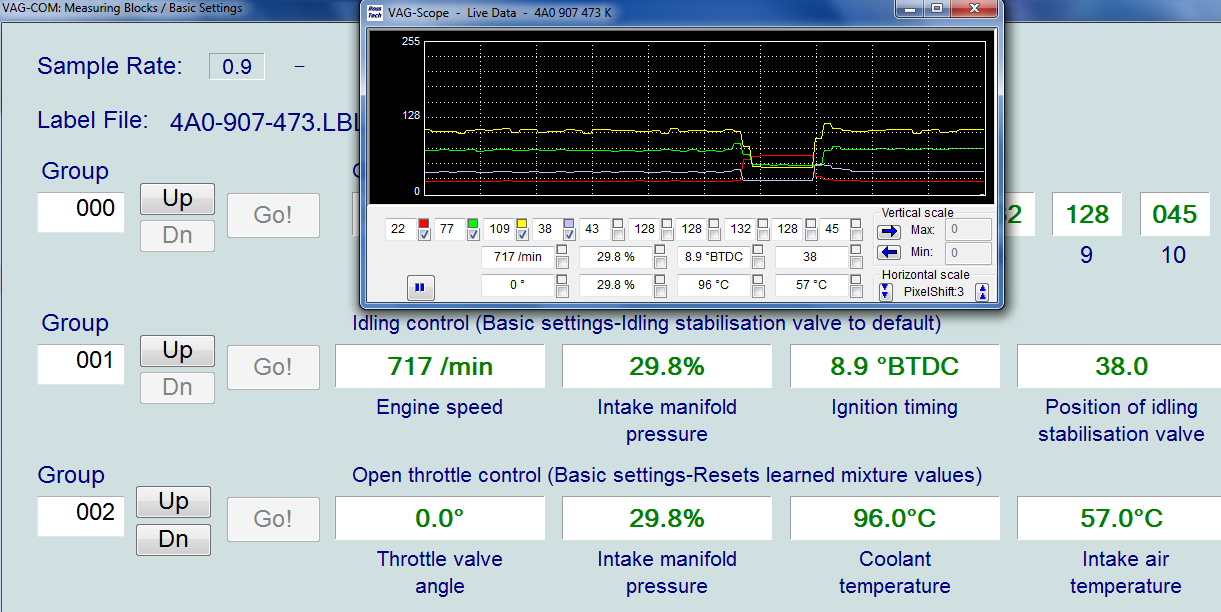Click the throttle valve angle value 0.0°
This screenshot has height=612, width=1221.
(440, 519)
